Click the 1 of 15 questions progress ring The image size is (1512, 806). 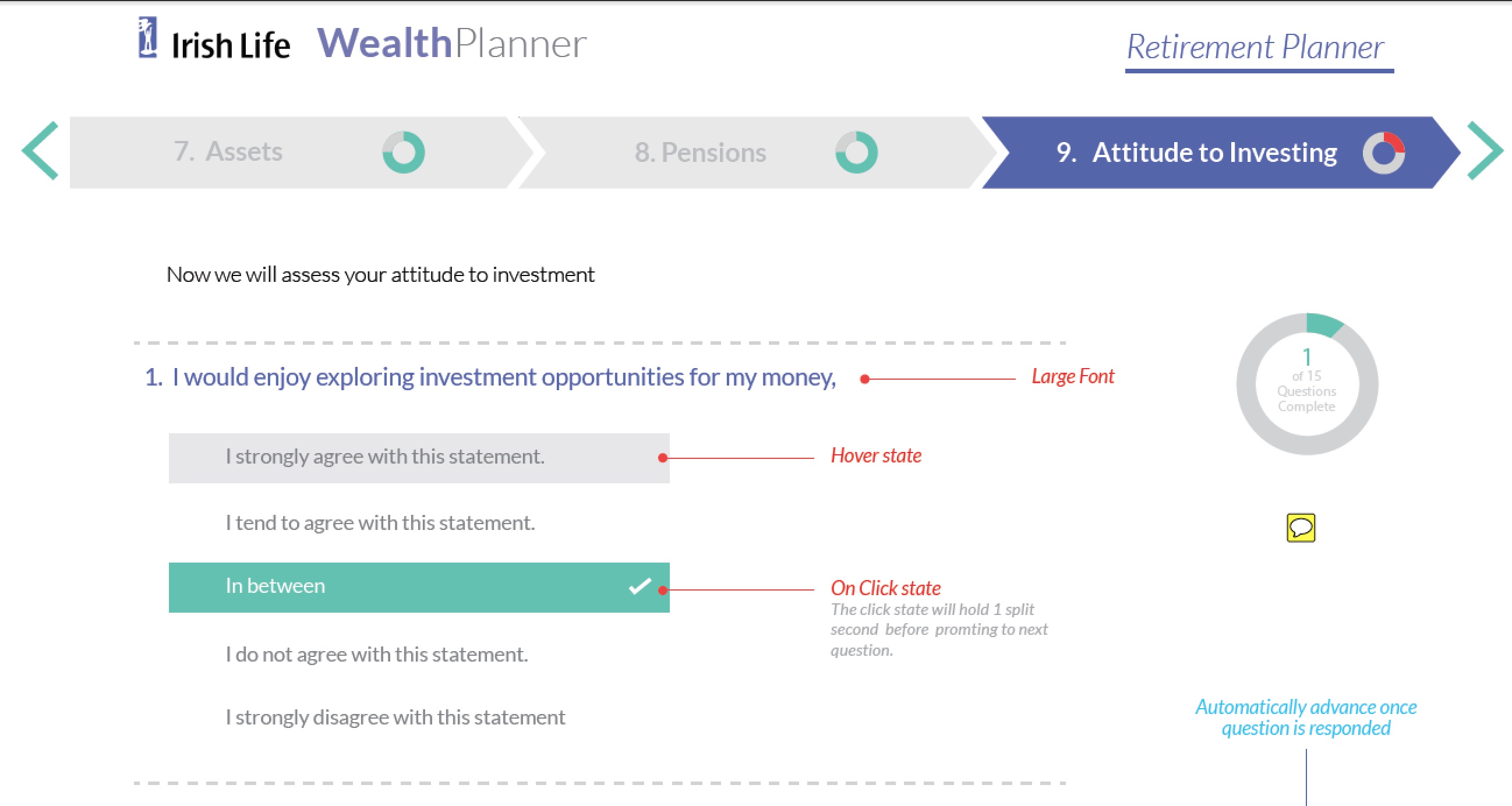tap(1306, 384)
